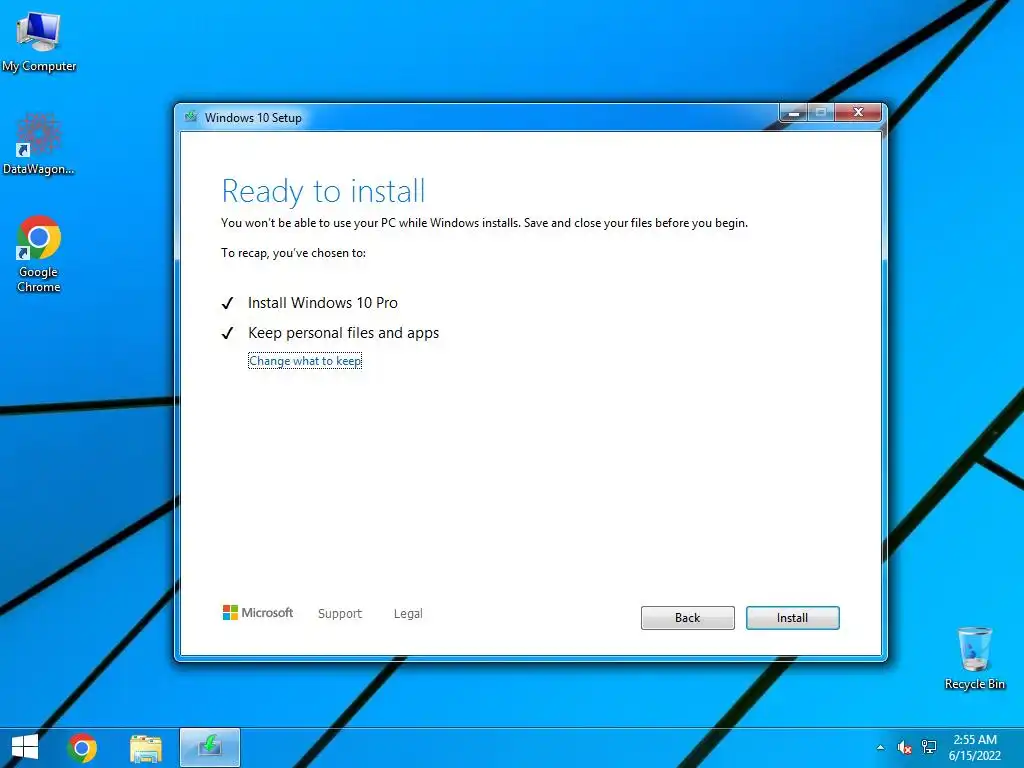The height and width of the screenshot is (768, 1024).
Task: Show hidden tray icons arrow
Action: 880,747
